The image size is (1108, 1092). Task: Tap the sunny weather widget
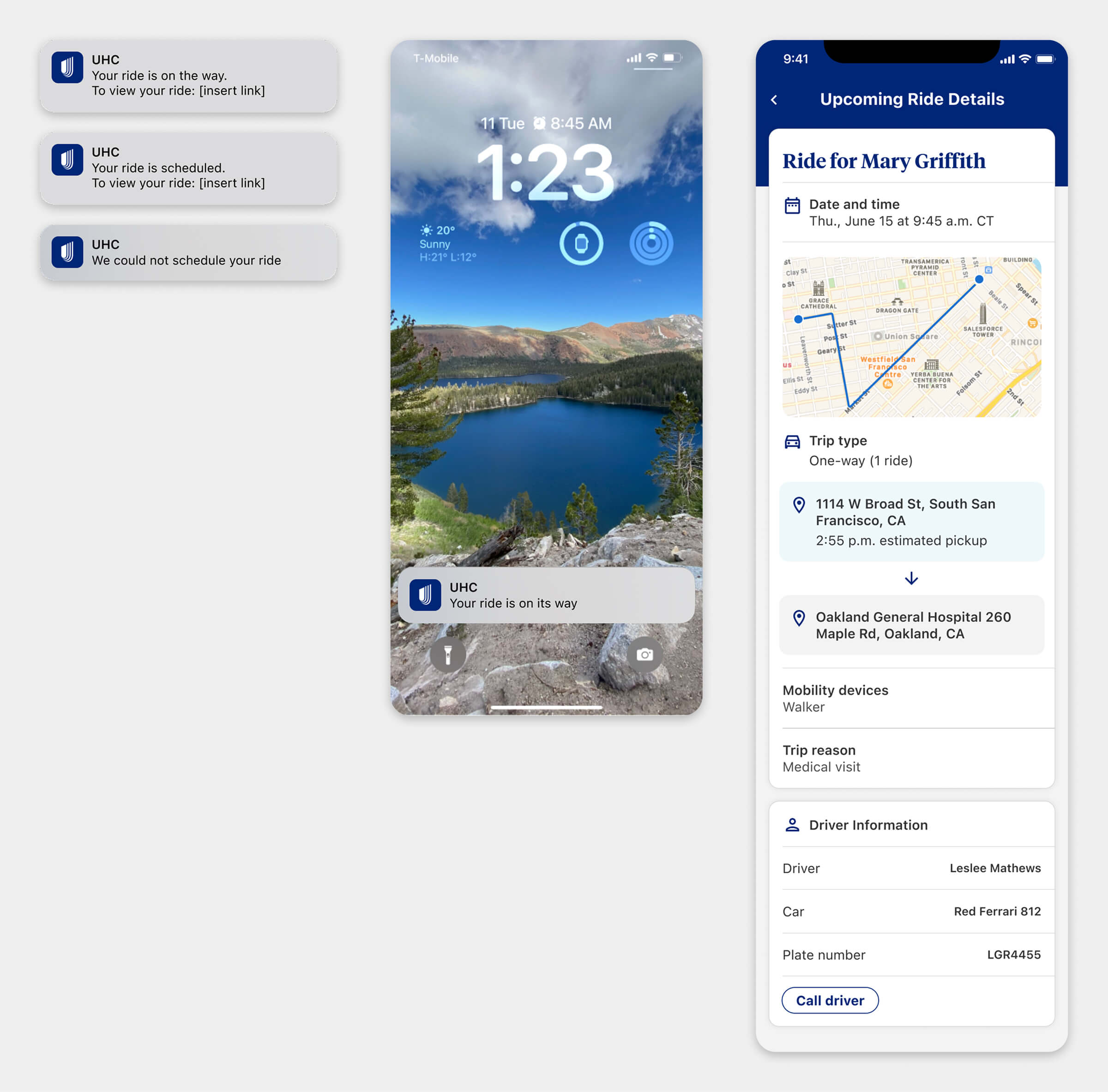[448, 243]
